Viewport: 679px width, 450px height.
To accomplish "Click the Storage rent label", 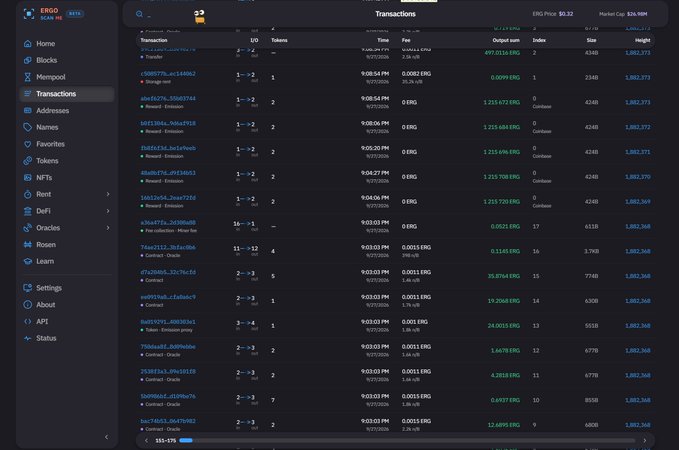I will pyautogui.click(x=158, y=82).
